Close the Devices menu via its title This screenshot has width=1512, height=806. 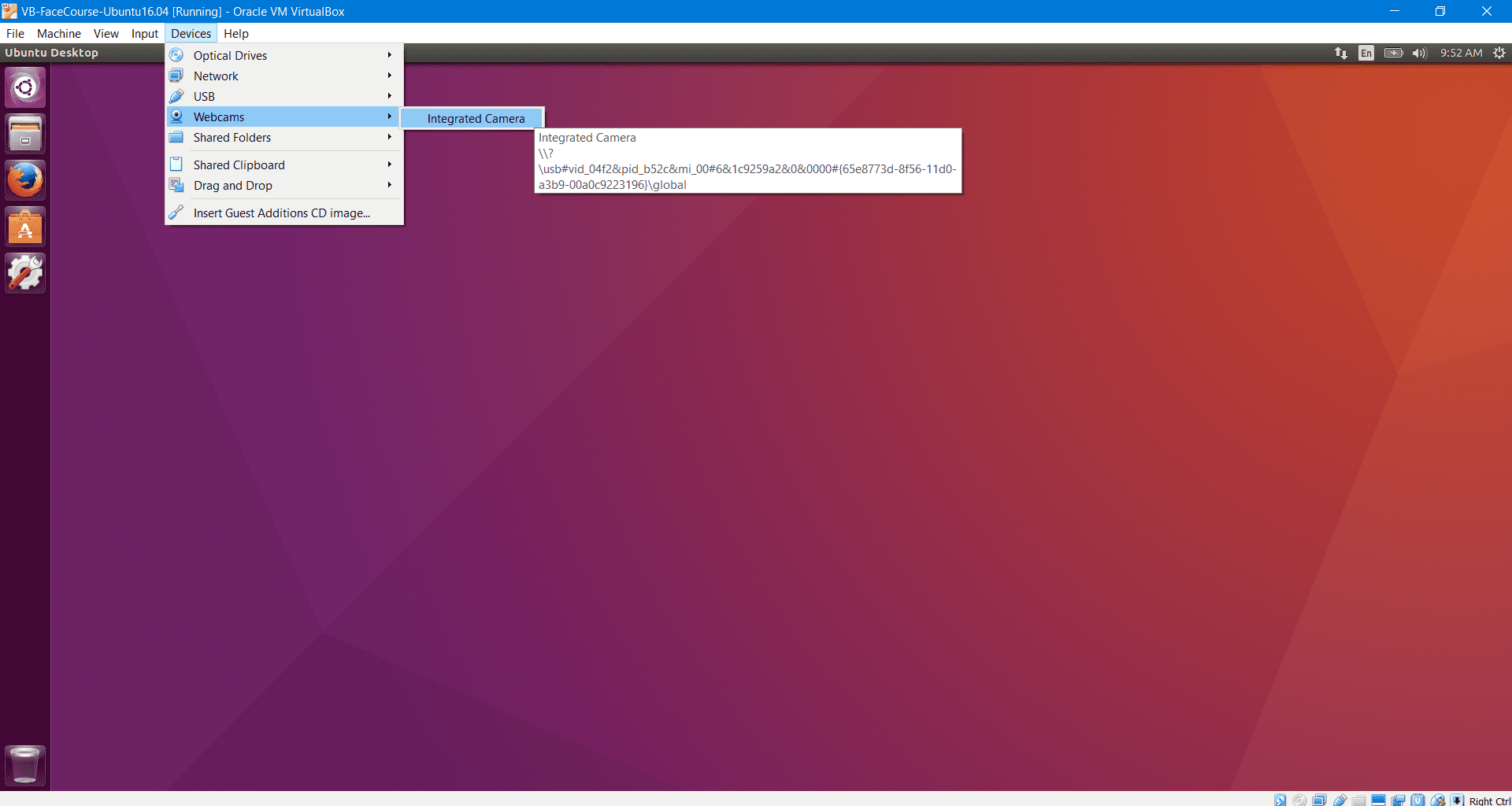(191, 33)
